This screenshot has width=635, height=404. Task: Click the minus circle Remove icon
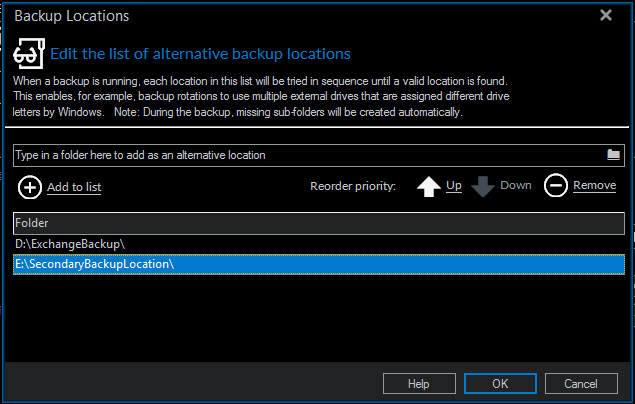(555, 186)
